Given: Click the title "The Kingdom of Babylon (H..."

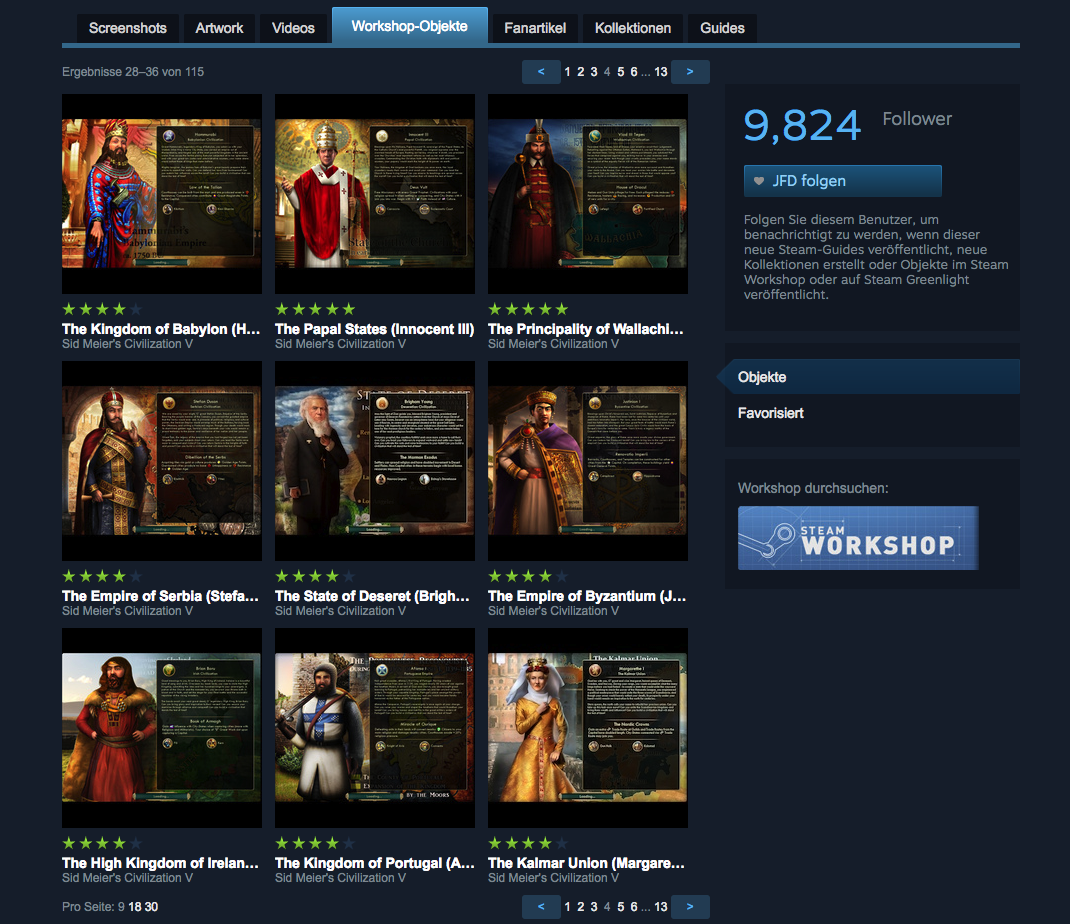Looking at the screenshot, I should 161,329.
